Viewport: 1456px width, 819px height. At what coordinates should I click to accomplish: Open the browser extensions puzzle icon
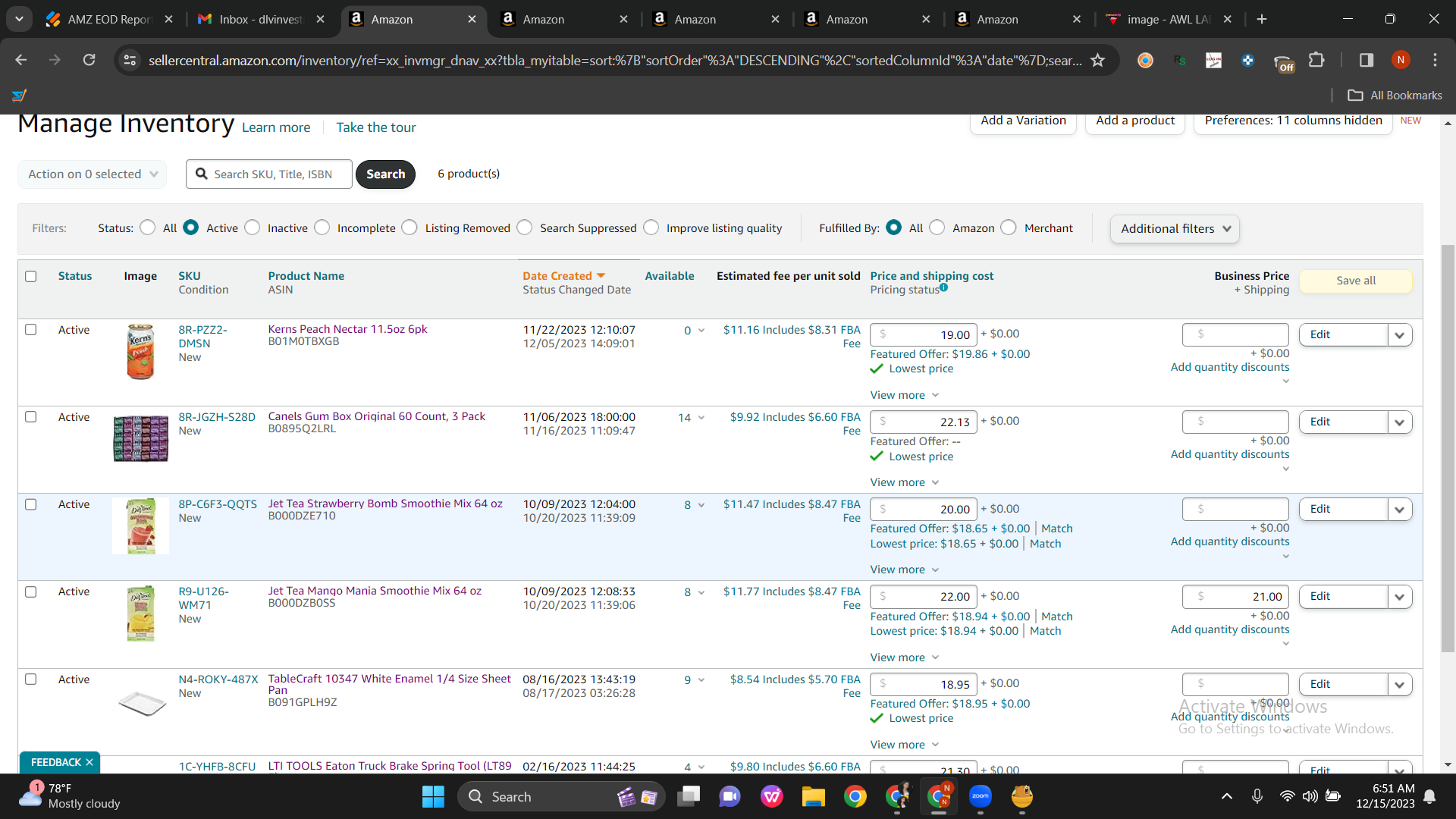(x=1316, y=60)
